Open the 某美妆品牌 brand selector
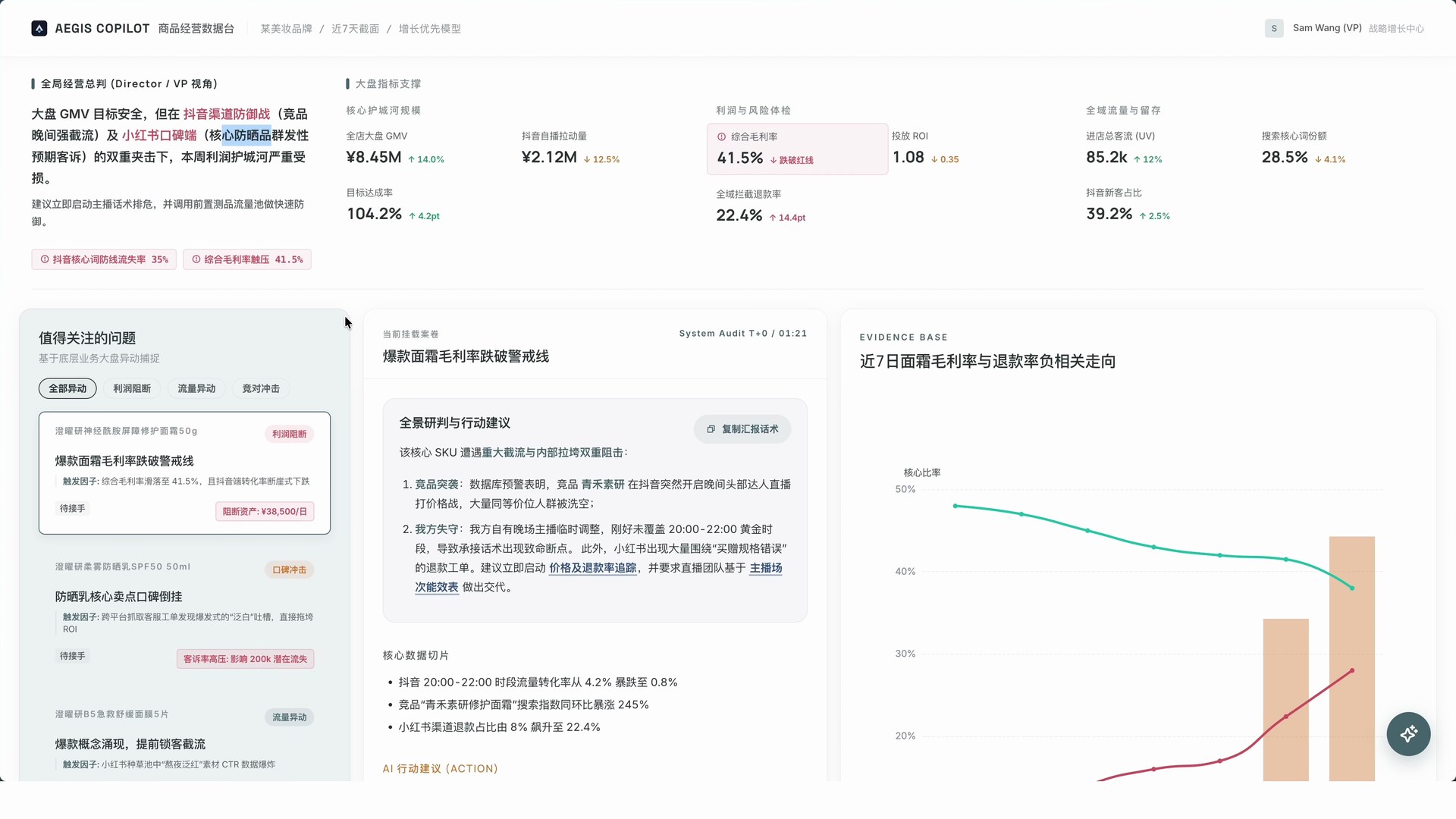The image size is (1456, 819). (286, 28)
